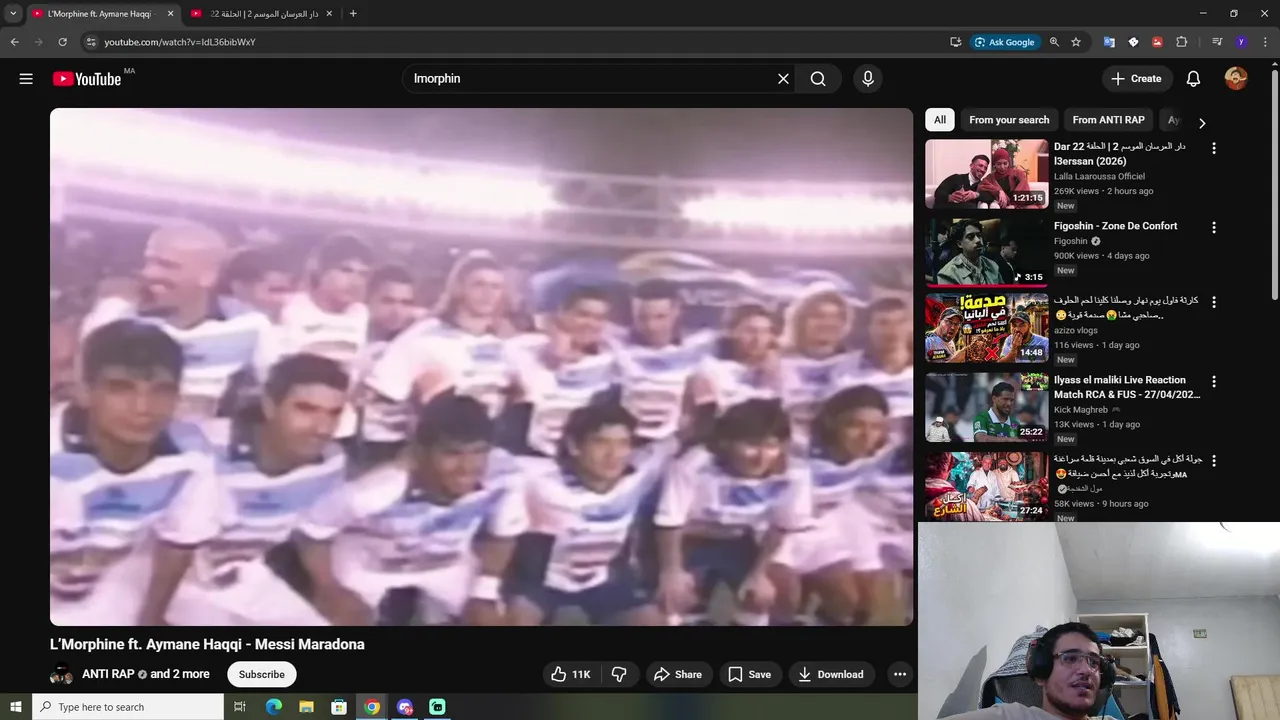Subscribe to the ANTI RAP channel
This screenshot has height=720, width=1280.
[262, 674]
